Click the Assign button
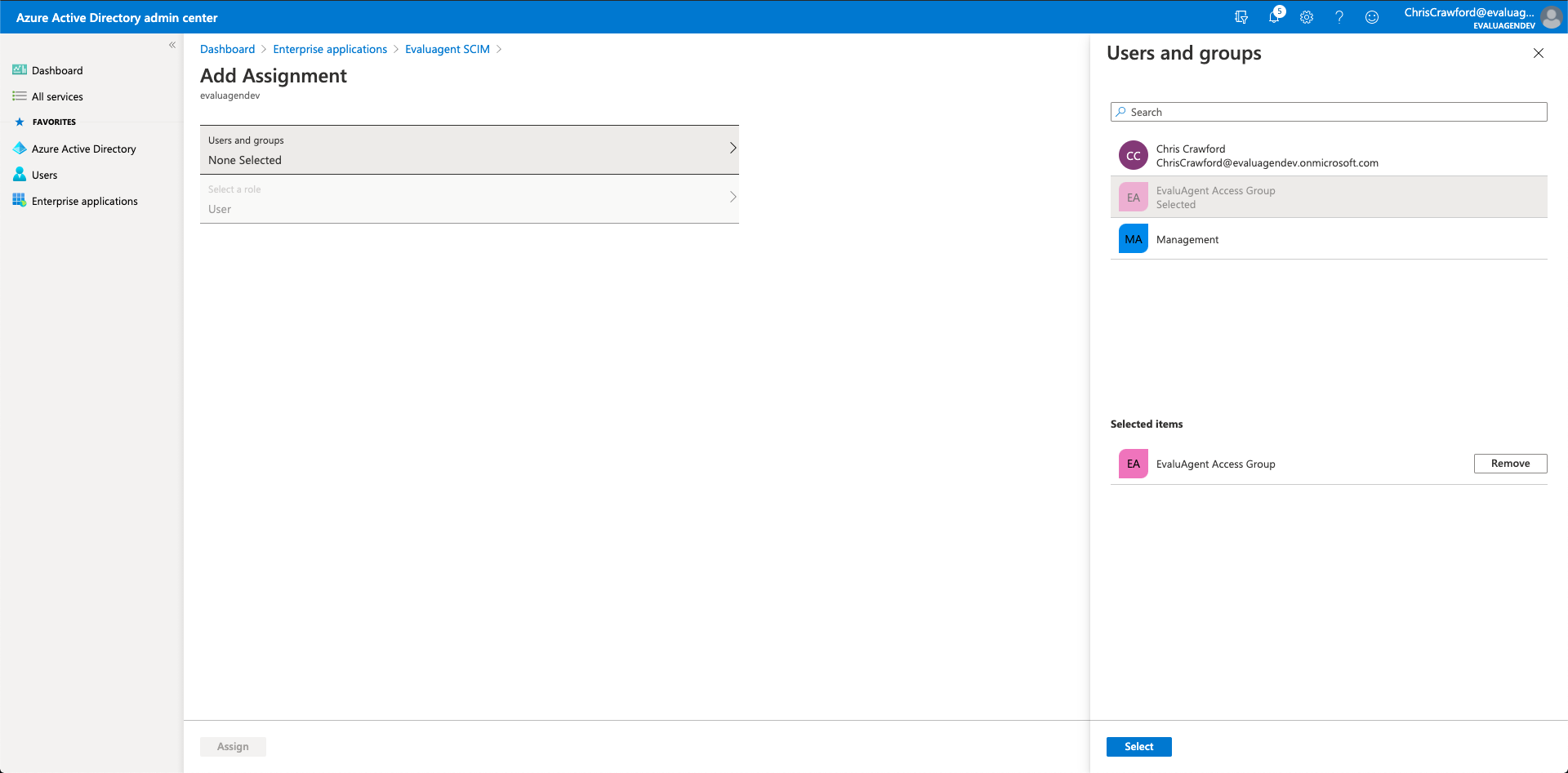The height and width of the screenshot is (773, 1568). click(233, 747)
